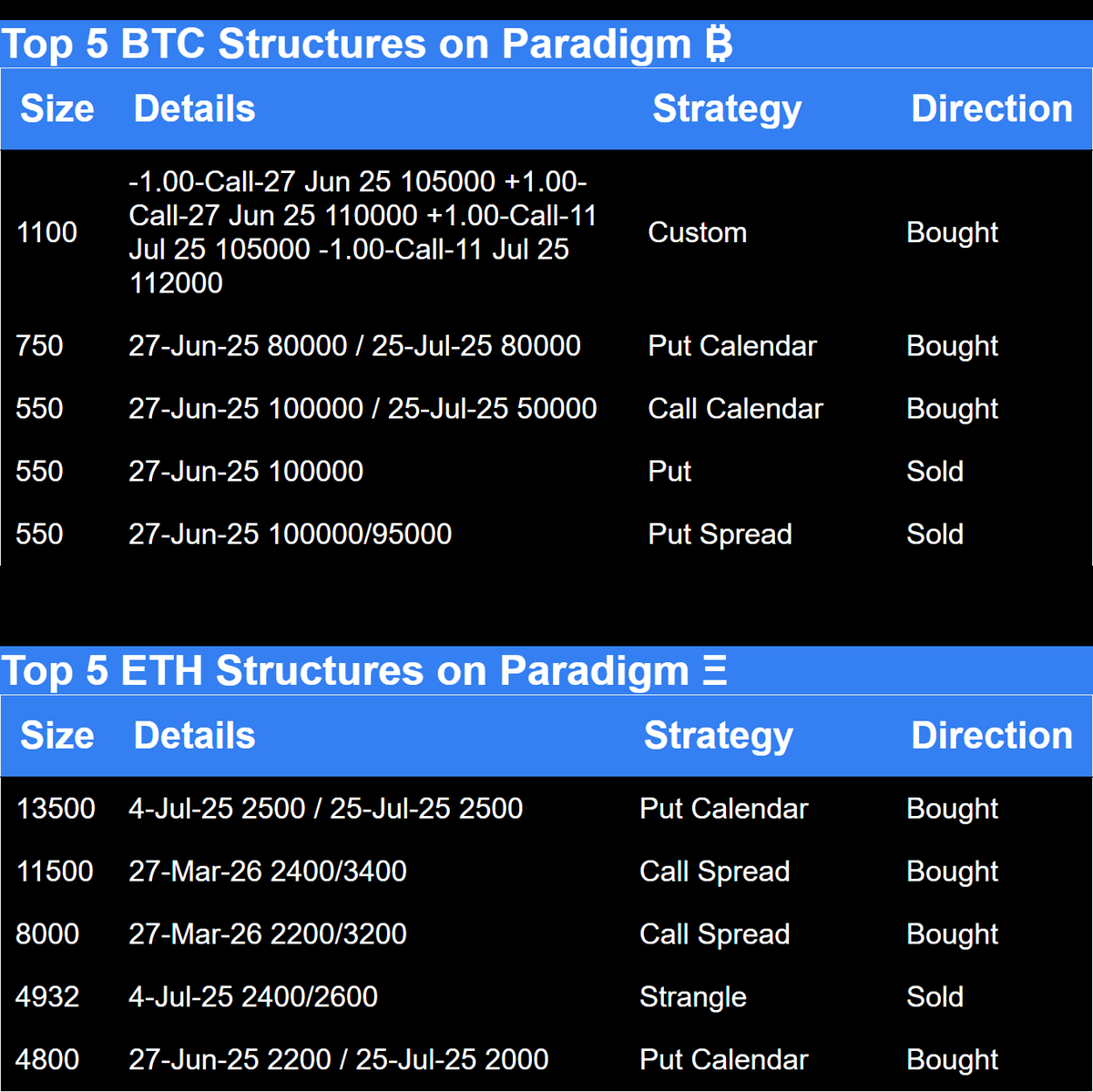Select the '27-Jun-25 100000/95000' details cell
This screenshot has height=1092, width=1093.
[290, 535]
